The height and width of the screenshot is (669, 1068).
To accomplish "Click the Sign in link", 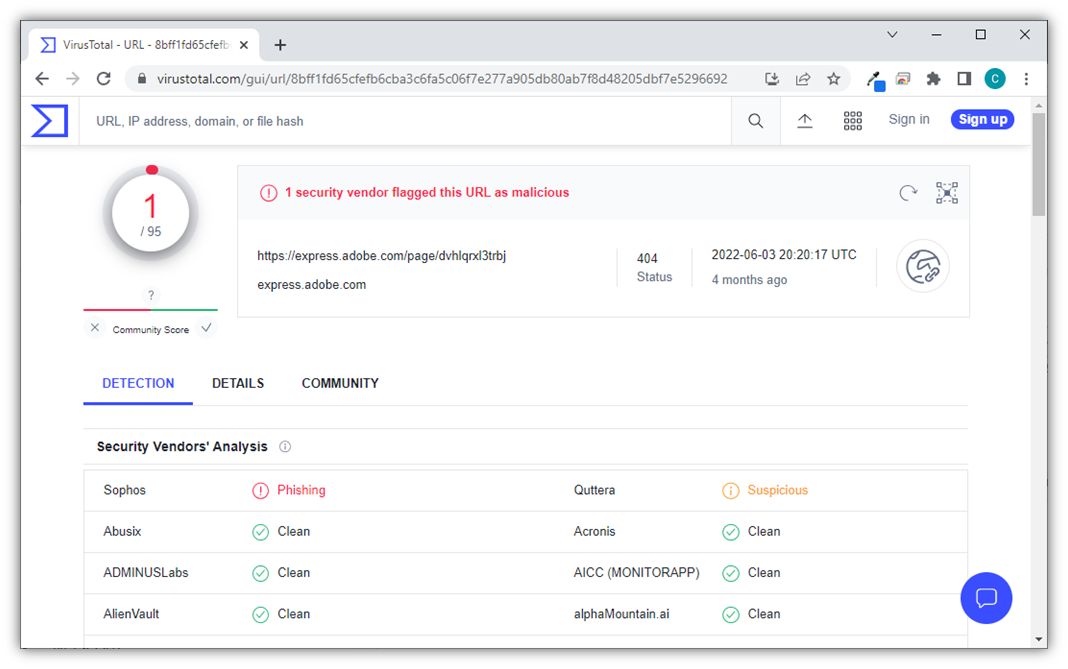I will tap(908, 119).
